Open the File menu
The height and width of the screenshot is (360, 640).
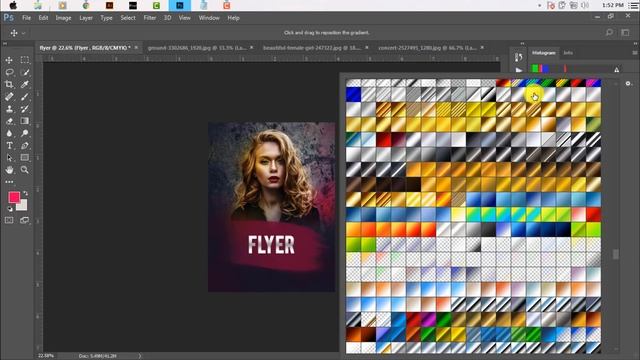click(x=27, y=18)
